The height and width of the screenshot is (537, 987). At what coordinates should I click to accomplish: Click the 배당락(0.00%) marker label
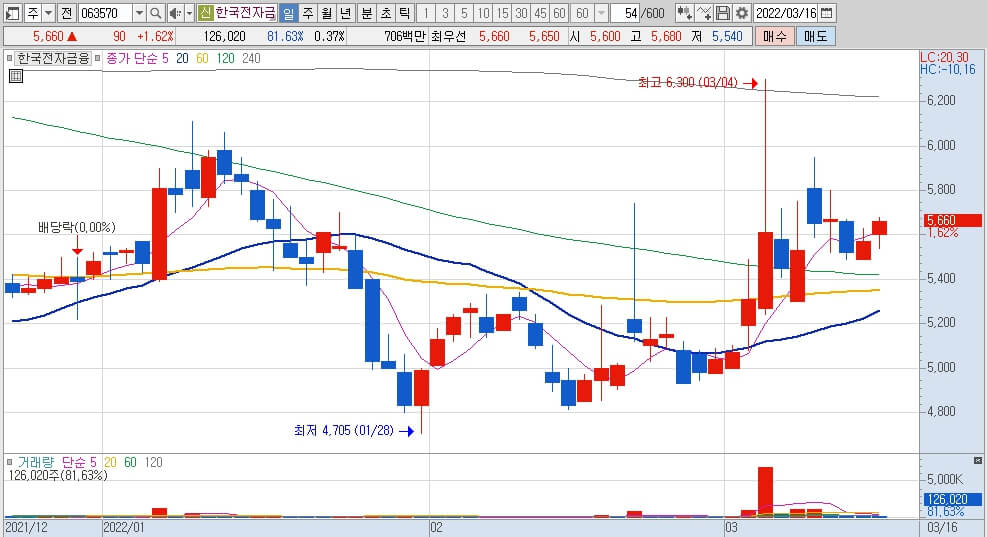pos(77,228)
